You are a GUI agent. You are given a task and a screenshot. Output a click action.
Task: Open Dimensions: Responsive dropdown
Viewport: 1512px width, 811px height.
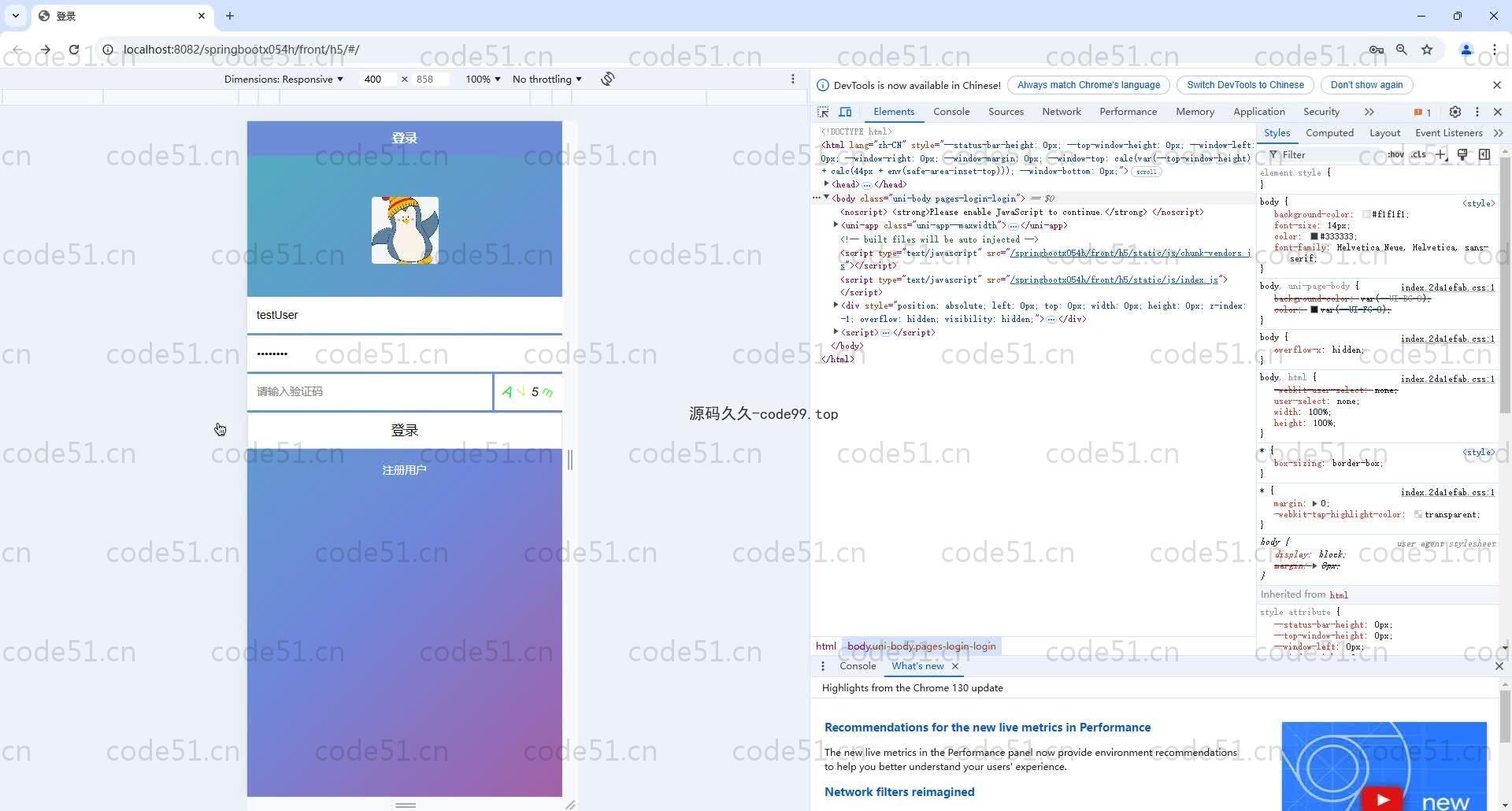pos(283,79)
